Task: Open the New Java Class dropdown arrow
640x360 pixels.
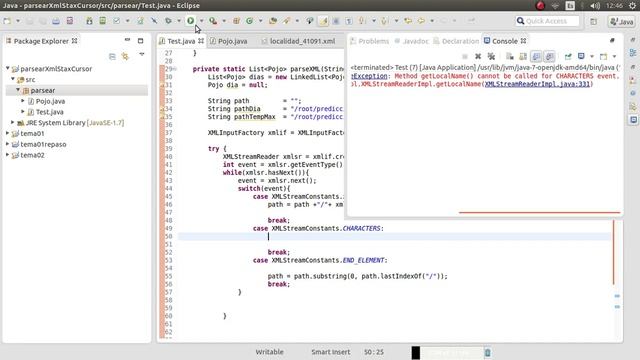Action: tap(260, 21)
